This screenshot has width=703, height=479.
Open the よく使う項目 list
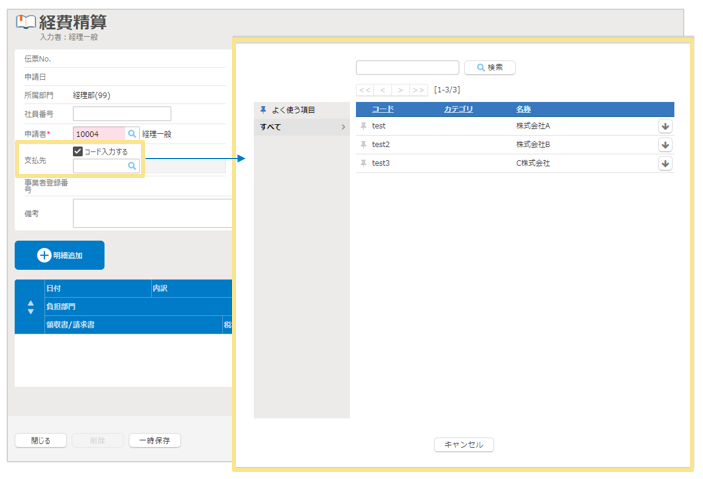292,109
